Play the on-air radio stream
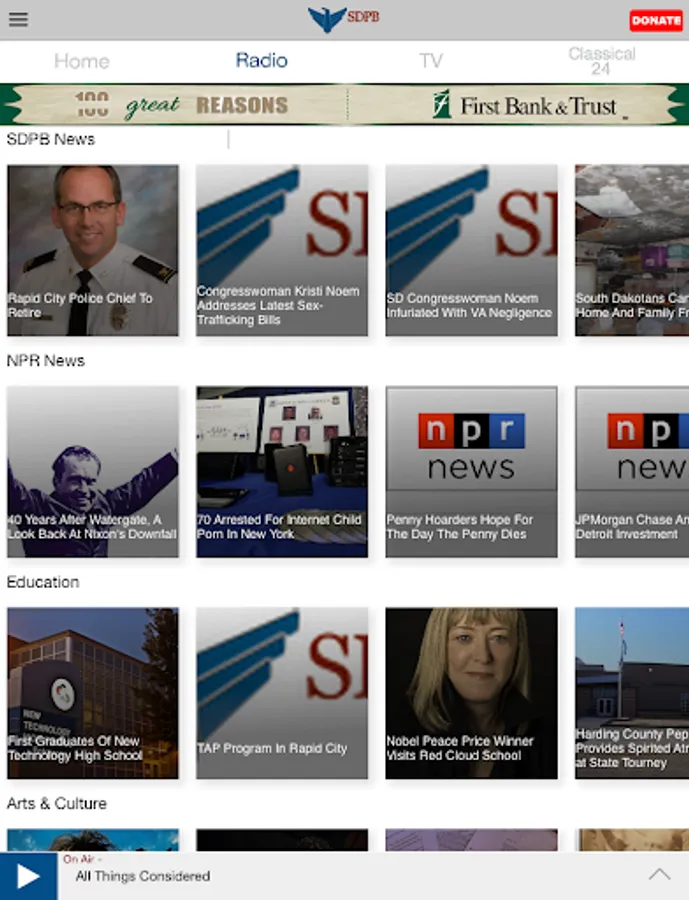 pos(29,876)
